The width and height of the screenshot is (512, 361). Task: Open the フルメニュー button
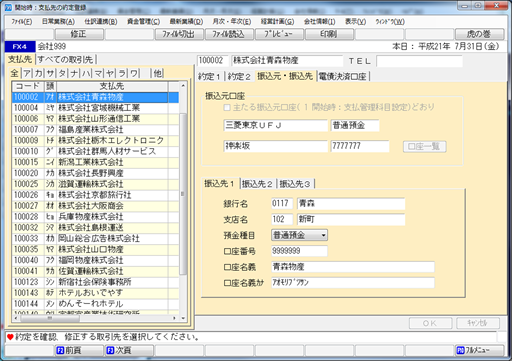click(479, 351)
